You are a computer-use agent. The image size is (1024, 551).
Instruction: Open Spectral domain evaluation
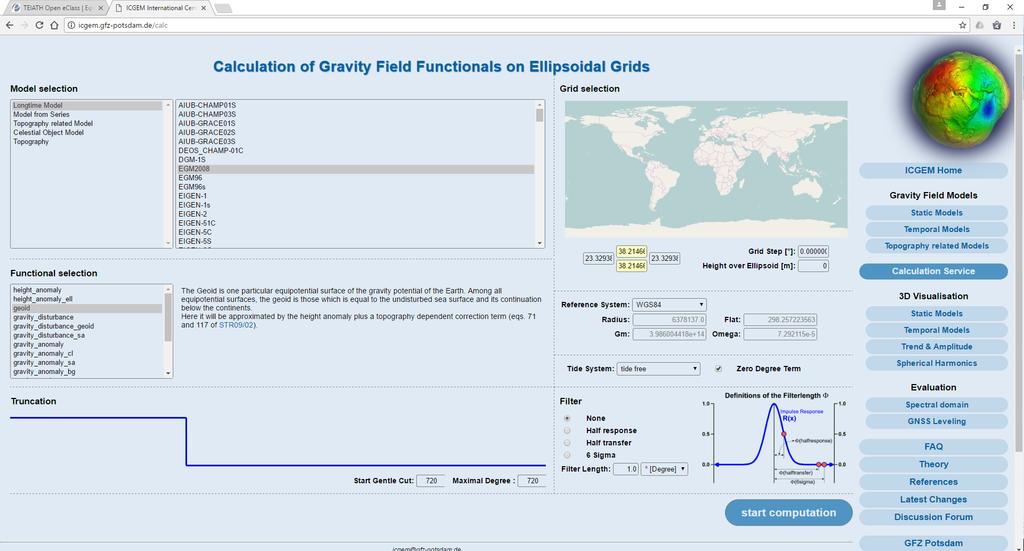pos(936,405)
